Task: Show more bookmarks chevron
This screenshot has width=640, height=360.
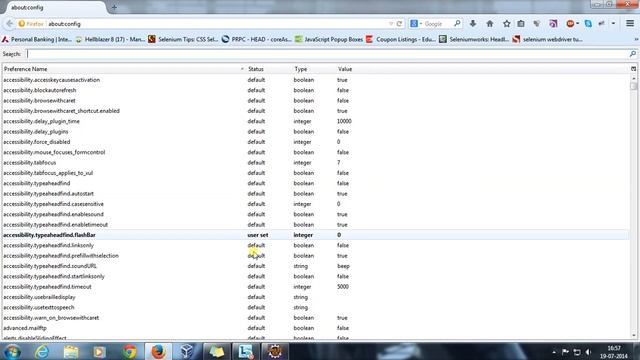Action: [636, 40]
